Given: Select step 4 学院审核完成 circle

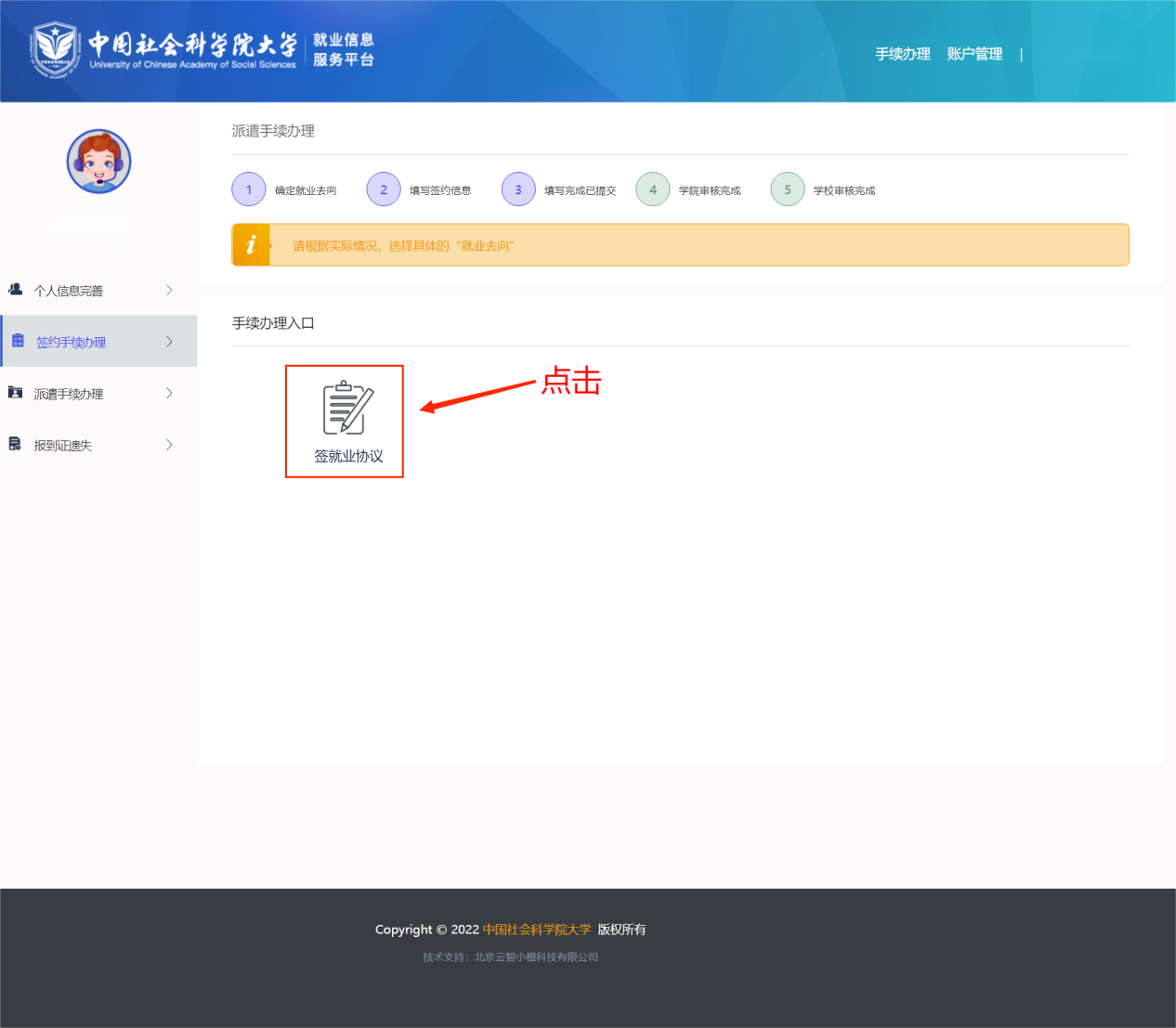Looking at the screenshot, I should click(653, 189).
